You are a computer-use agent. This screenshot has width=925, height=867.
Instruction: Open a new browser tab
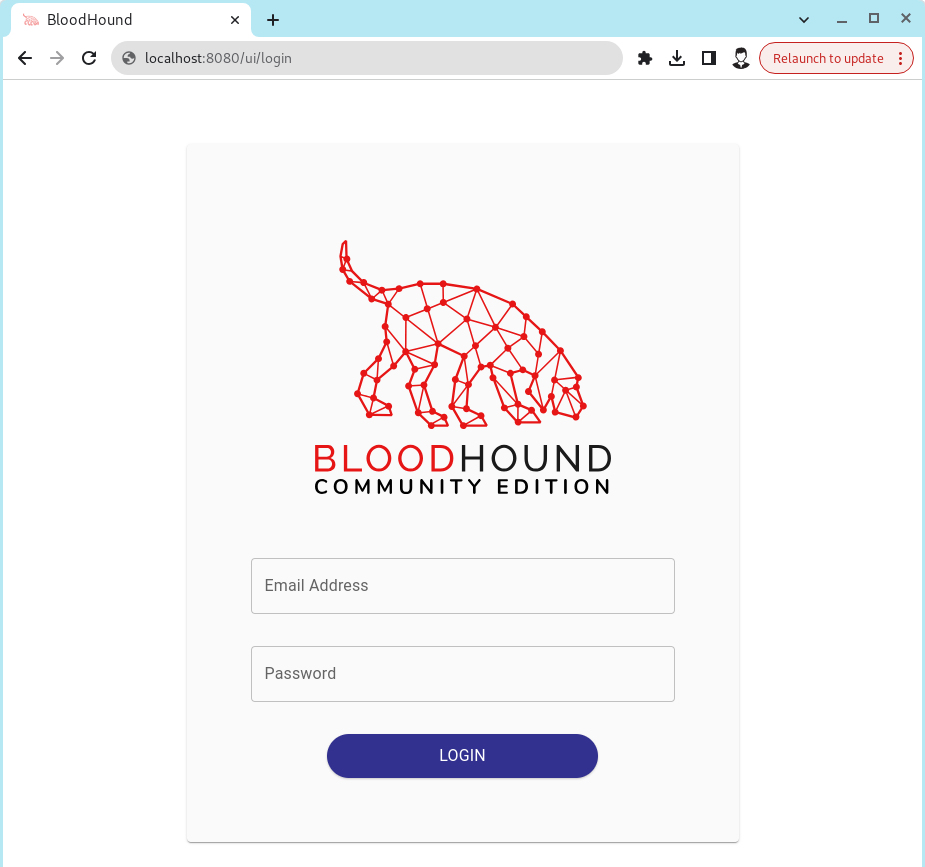273,19
